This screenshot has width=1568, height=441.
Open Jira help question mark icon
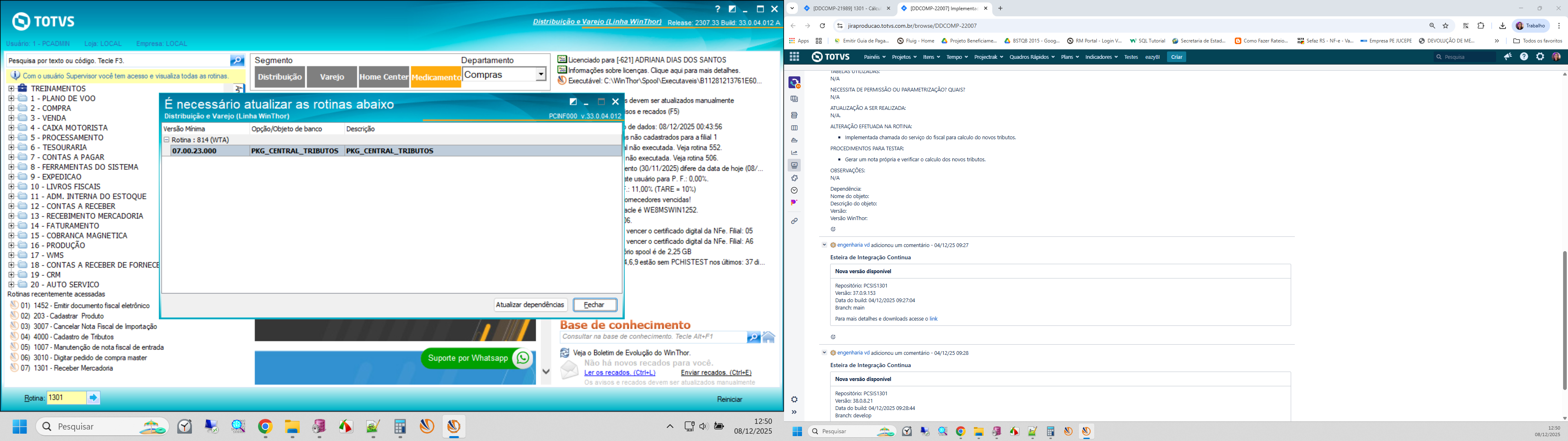point(1523,57)
